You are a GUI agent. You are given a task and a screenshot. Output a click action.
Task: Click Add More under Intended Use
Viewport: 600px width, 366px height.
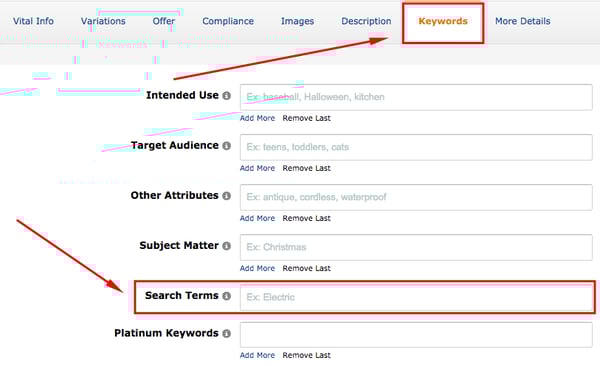tap(257, 118)
